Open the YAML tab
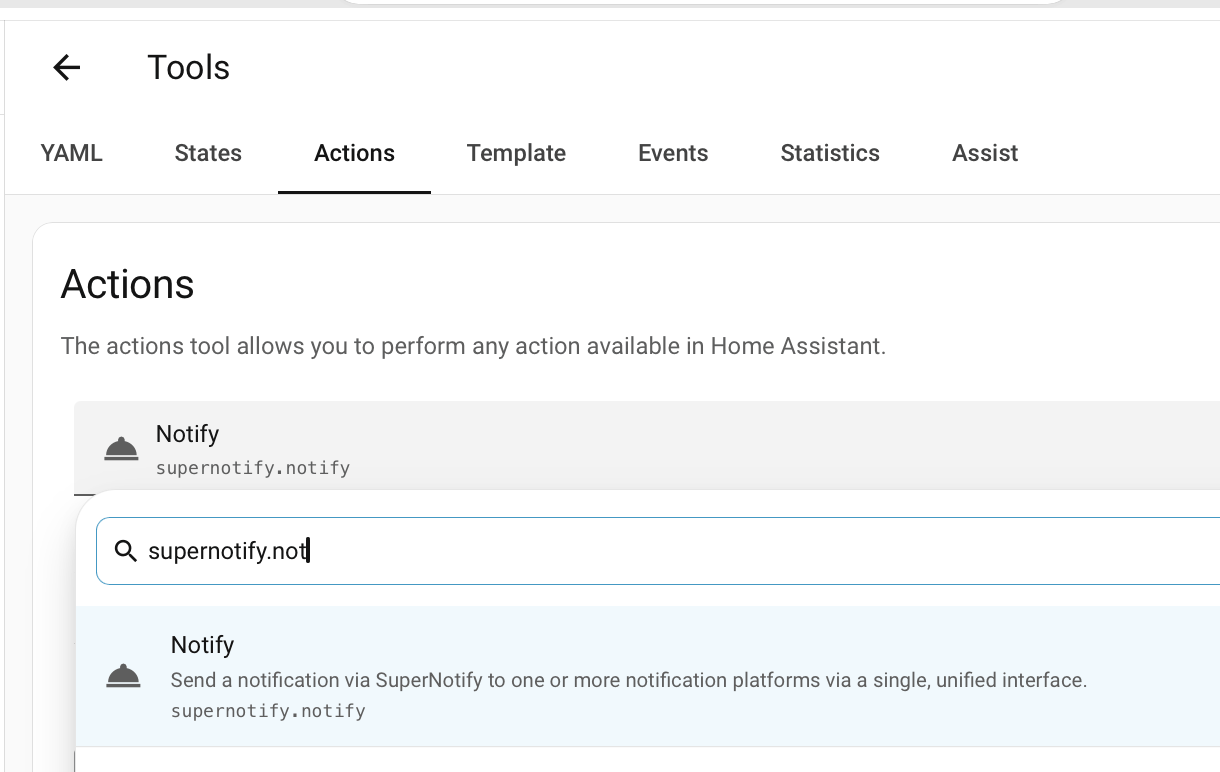1220x772 pixels. [x=72, y=153]
